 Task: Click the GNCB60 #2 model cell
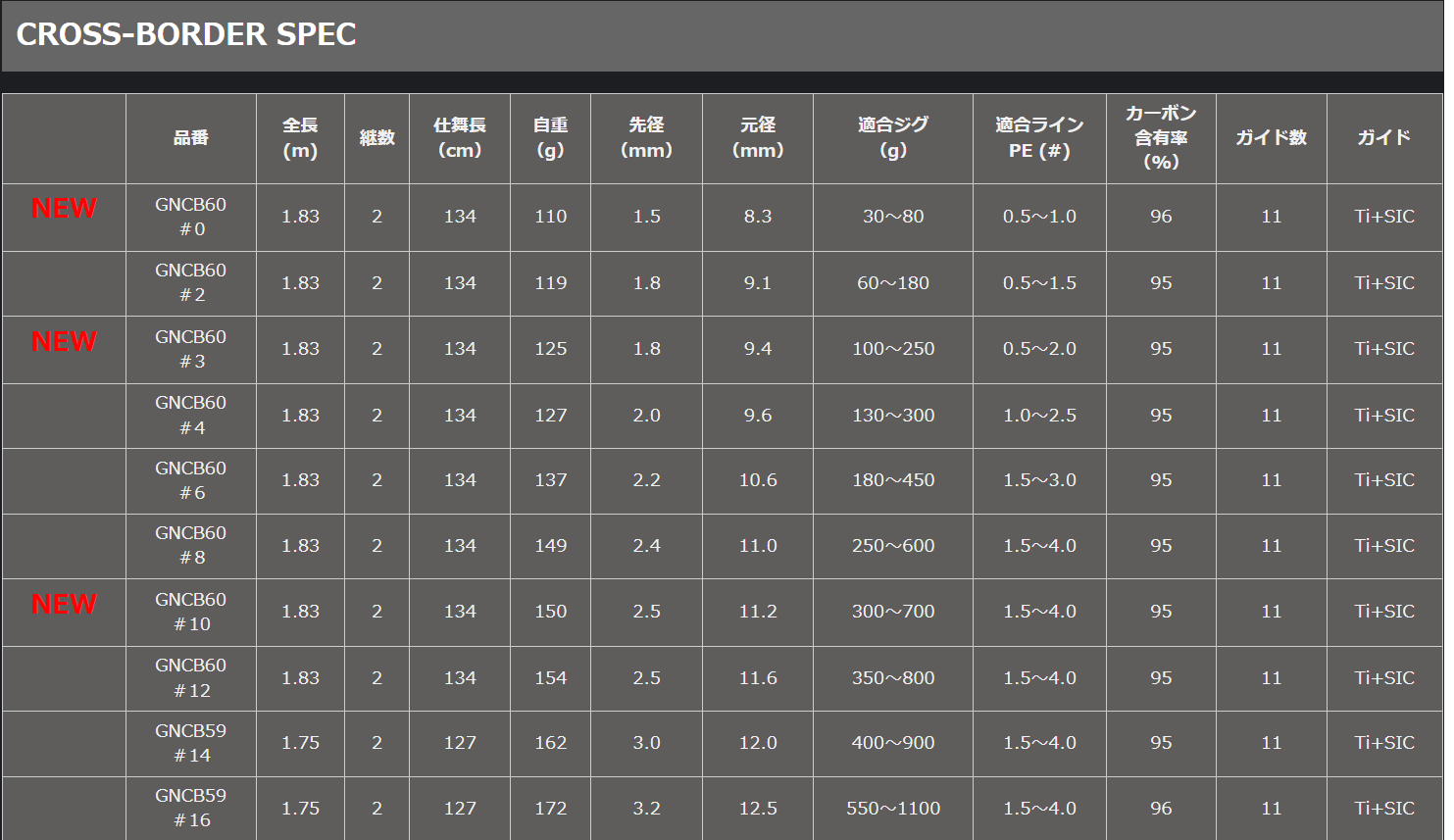[x=191, y=282]
